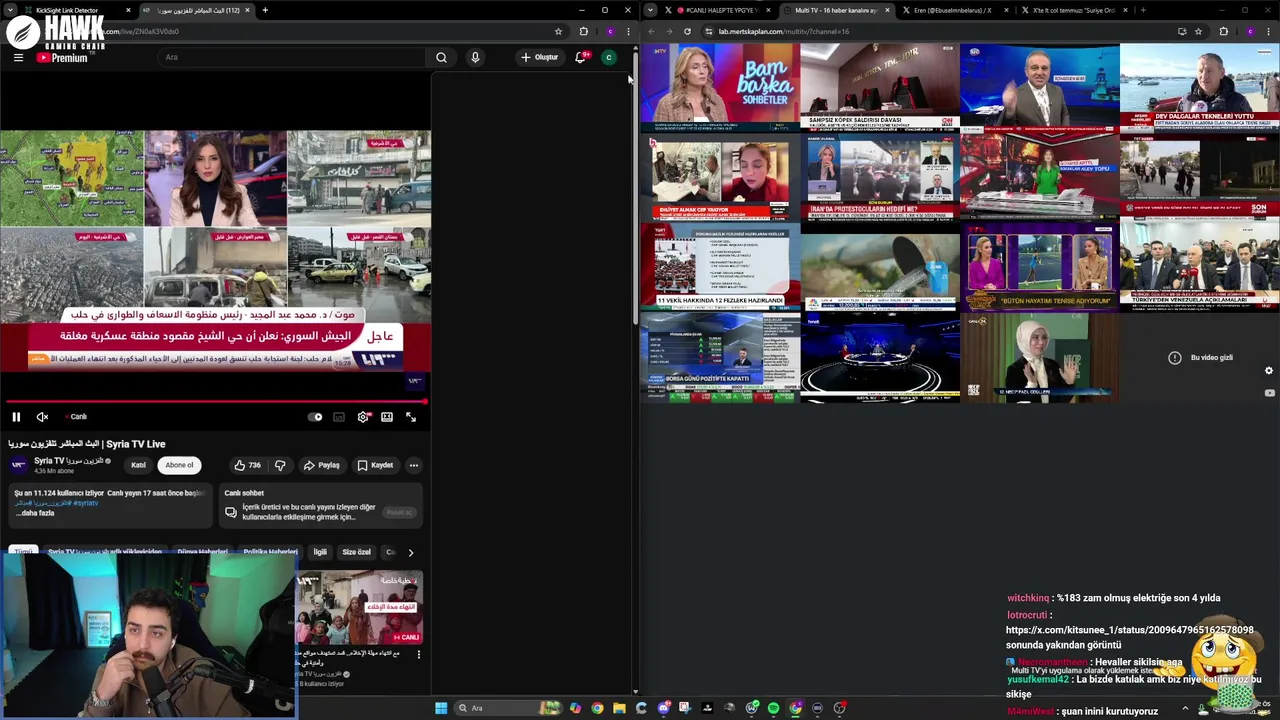Open extensions puzzle icon in left browser
Screen dimensions: 1280x720
[x=584, y=31]
